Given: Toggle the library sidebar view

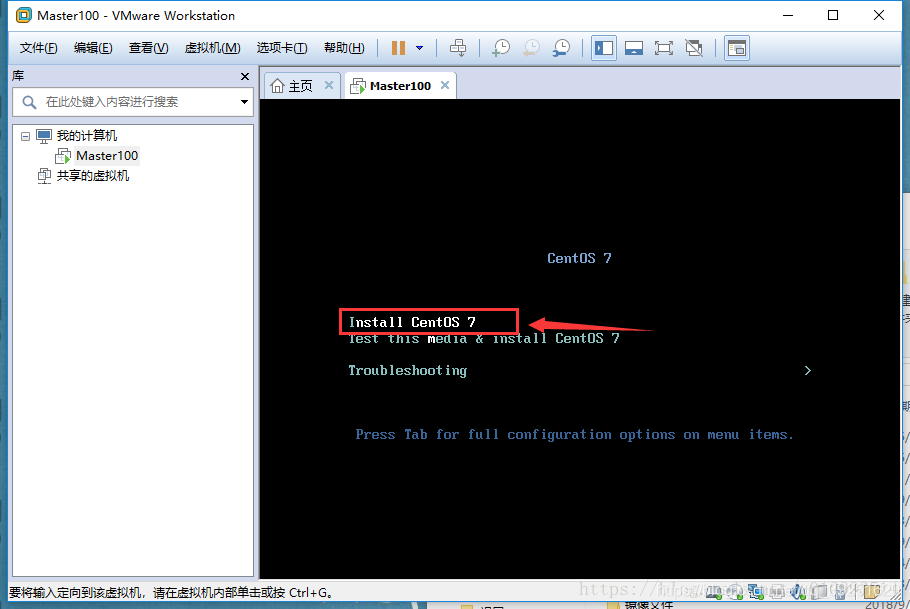Looking at the screenshot, I should click(604, 48).
